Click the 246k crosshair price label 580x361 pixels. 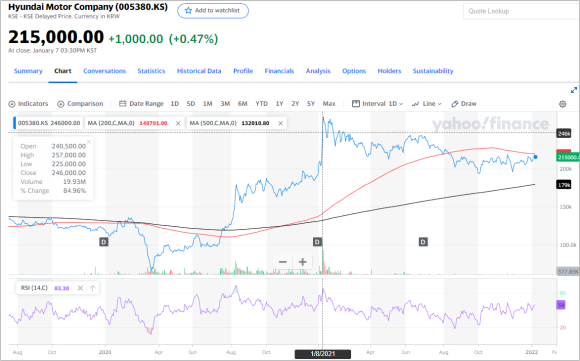[x=564, y=133]
